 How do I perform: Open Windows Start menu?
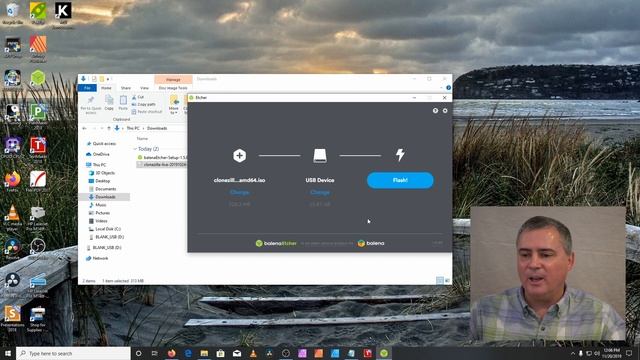(x=8, y=353)
